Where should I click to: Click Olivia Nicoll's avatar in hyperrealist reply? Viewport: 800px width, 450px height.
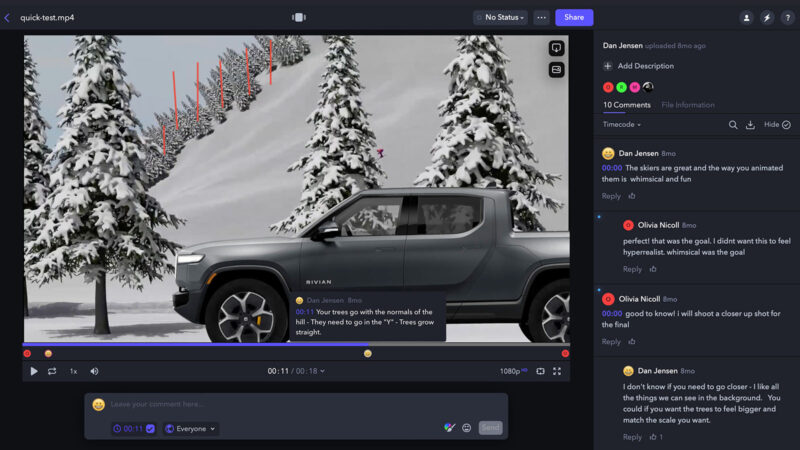coord(628,225)
